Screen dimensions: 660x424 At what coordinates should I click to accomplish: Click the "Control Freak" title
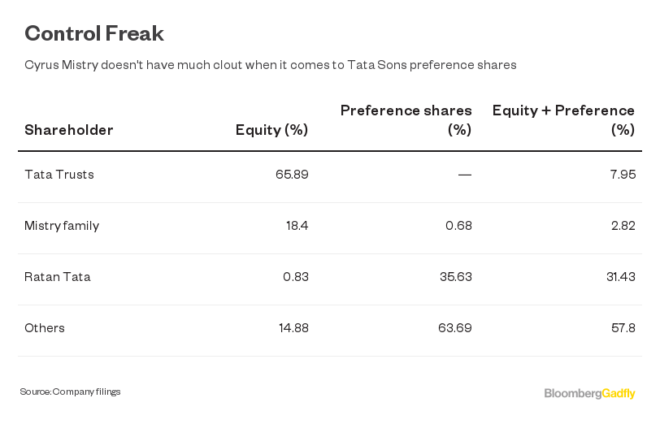point(94,33)
